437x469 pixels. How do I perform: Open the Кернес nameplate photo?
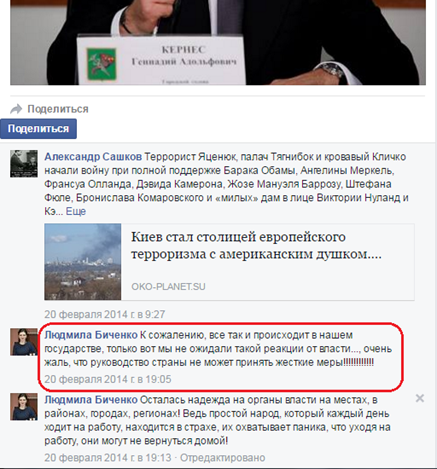click(x=218, y=42)
